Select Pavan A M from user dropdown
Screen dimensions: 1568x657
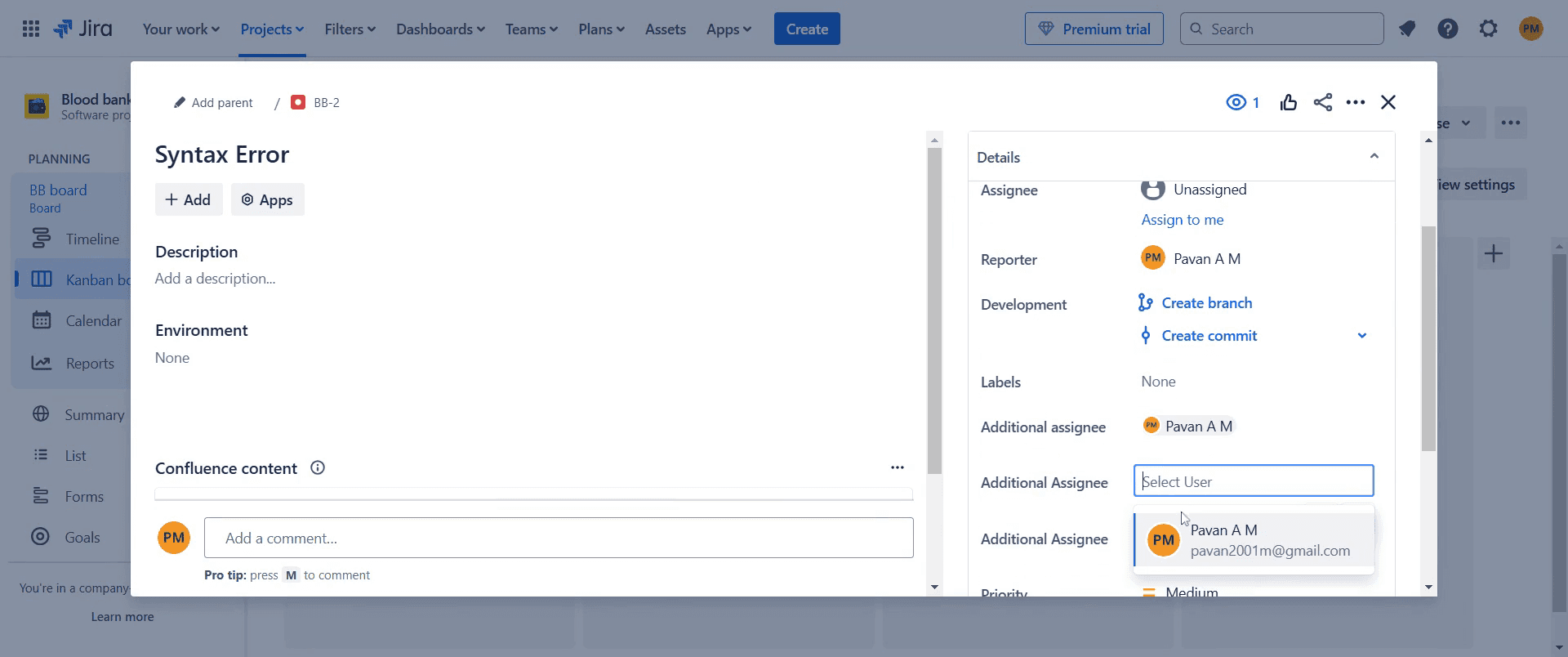pos(1254,540)
